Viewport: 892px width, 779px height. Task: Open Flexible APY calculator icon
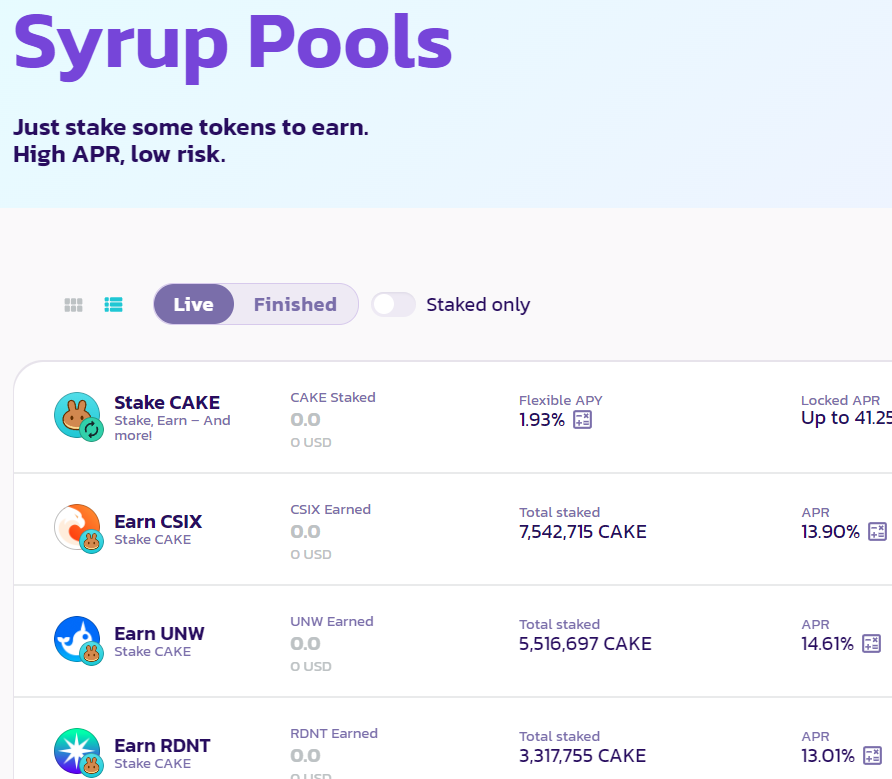coord(582,420)
